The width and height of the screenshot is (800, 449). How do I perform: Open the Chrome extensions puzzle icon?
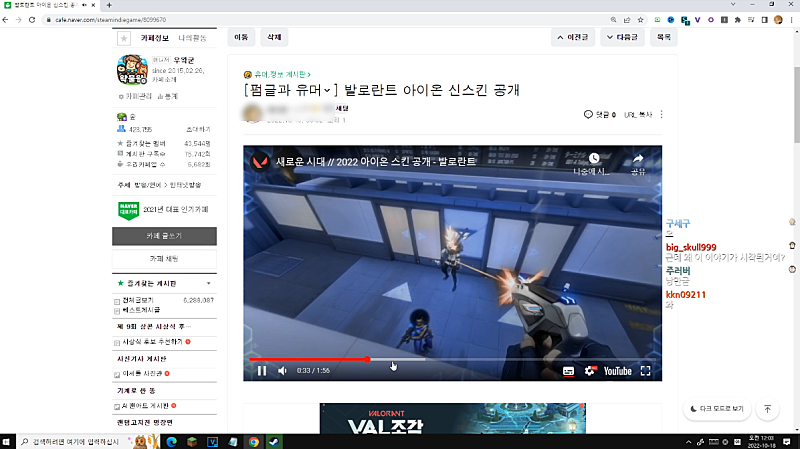738,20
